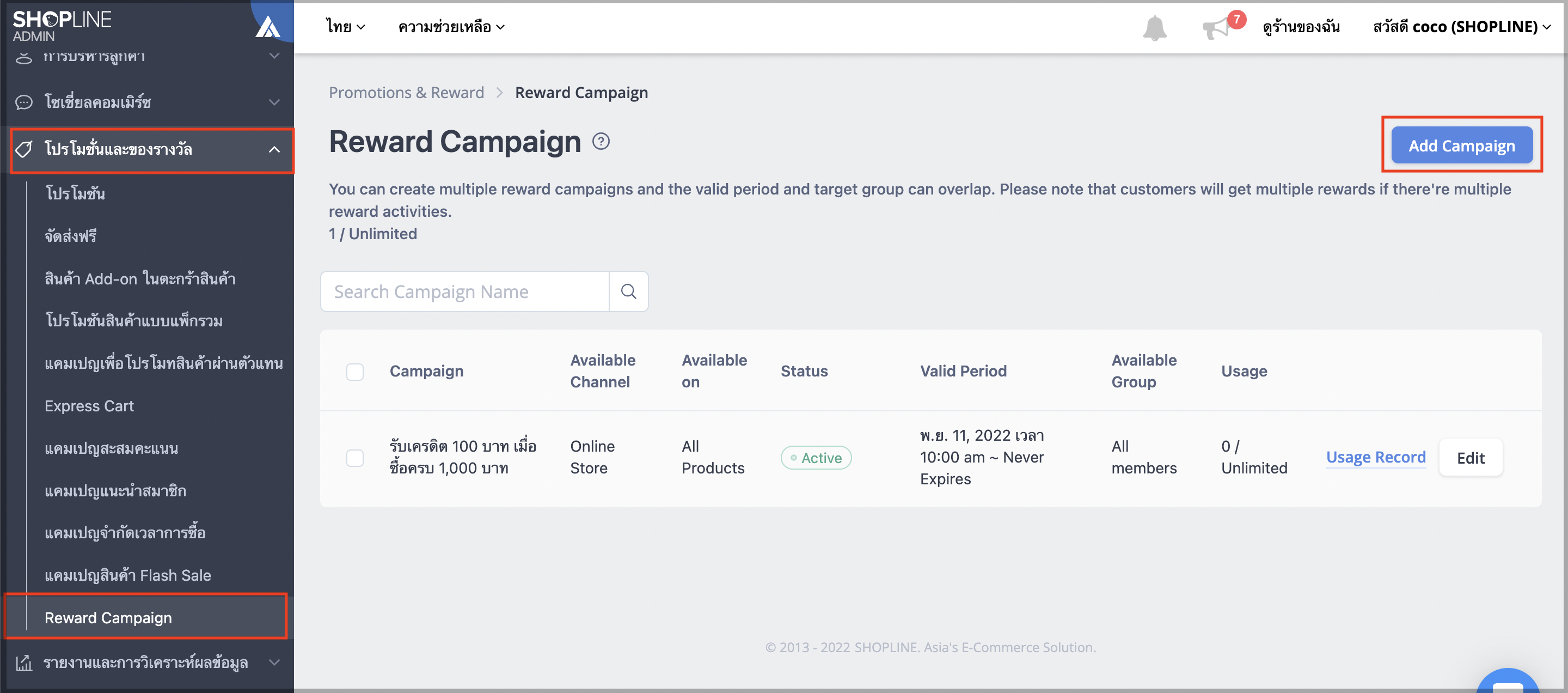1568x693 pixels.
Task: Click the valid period date cell
Action: click(982, 457)
